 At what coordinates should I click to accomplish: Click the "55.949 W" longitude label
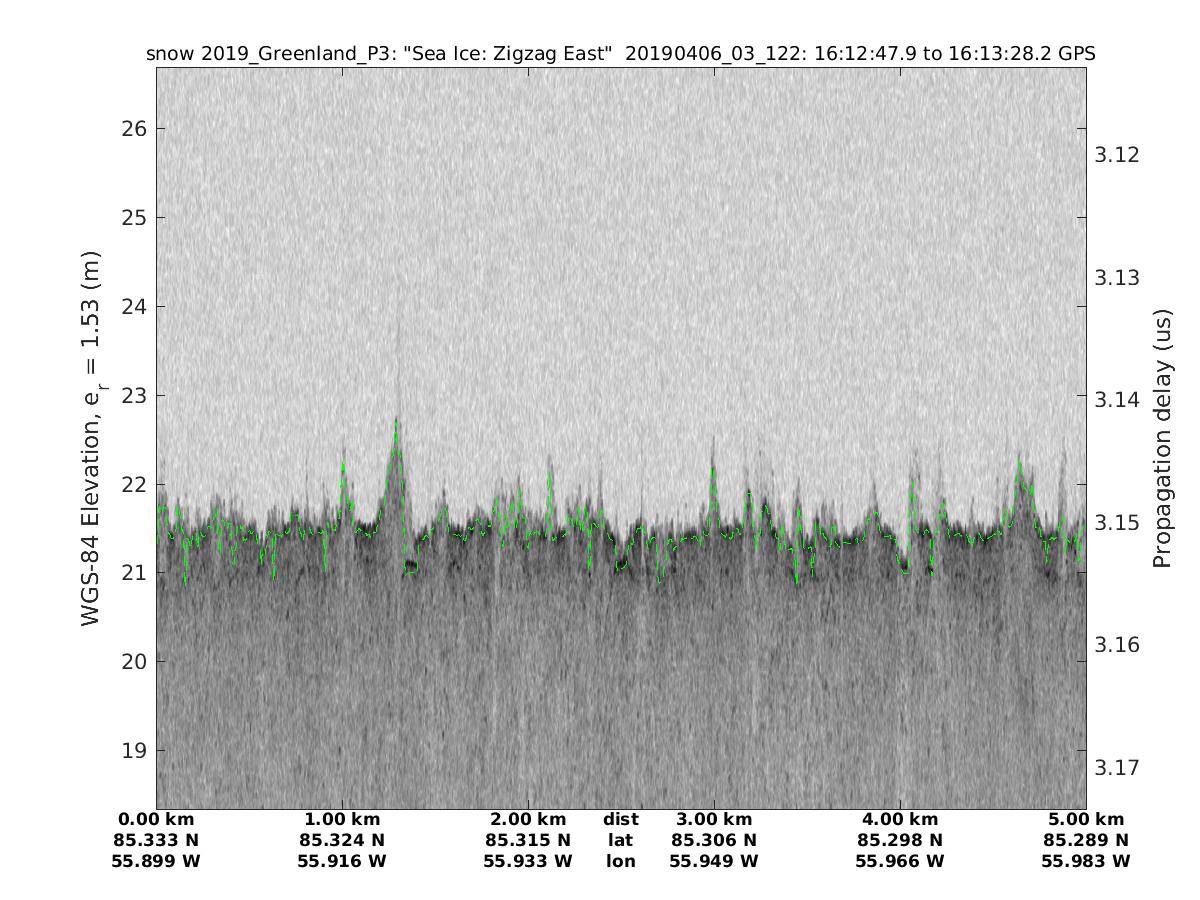point(714,861)
